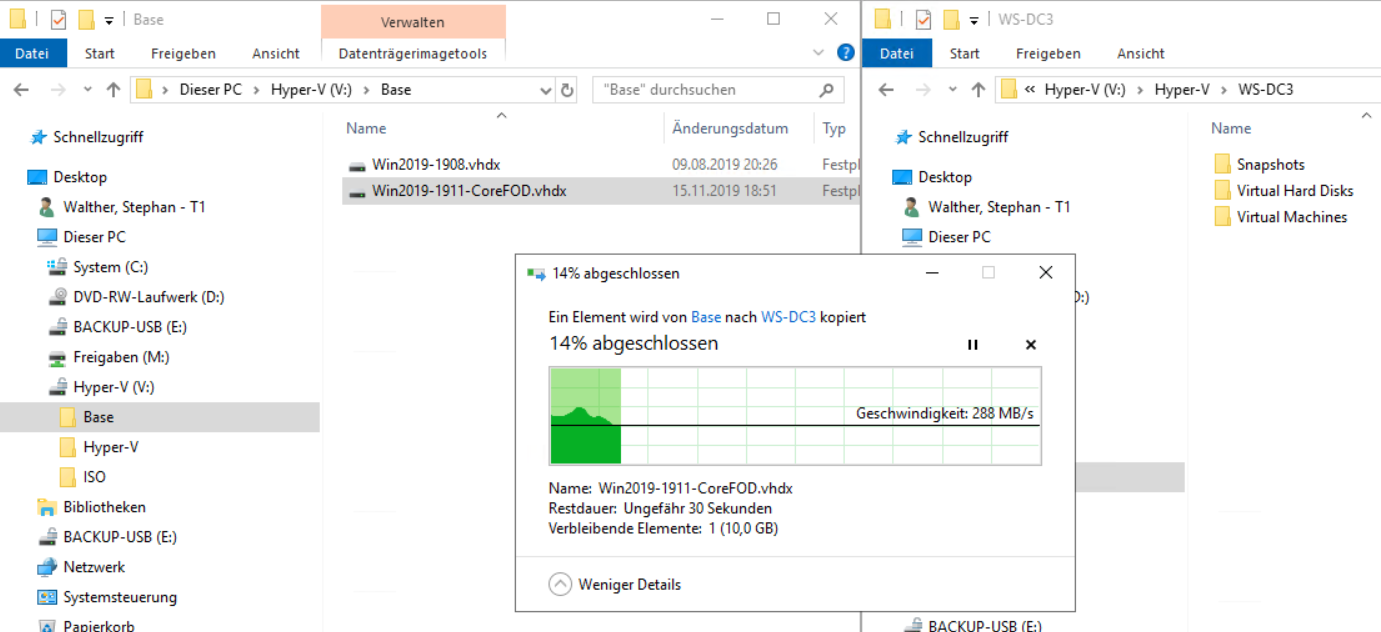Image resolution: width=1381 pixels, height=632 pixels.
Task: Cancel the copy with the X button
Action: click(1031, 345)
